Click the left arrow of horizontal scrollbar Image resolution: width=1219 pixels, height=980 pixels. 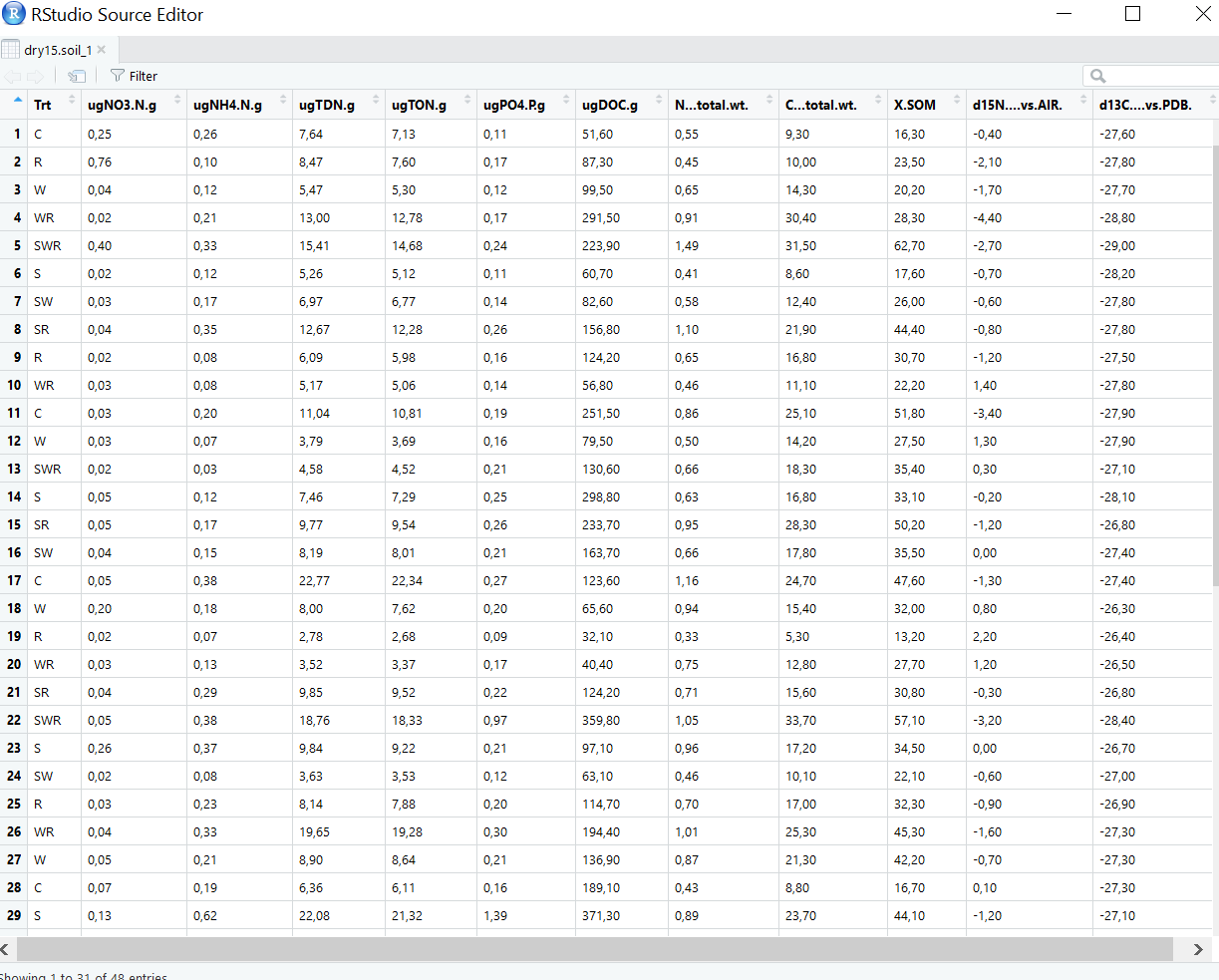tap(7, 950)
